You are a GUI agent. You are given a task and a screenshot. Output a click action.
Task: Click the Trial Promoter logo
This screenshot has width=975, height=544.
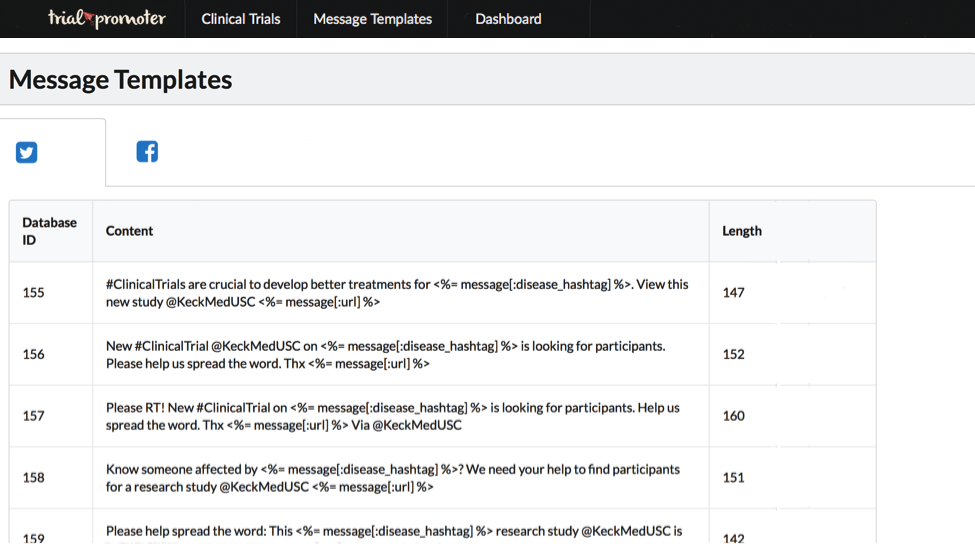point(106,18)
